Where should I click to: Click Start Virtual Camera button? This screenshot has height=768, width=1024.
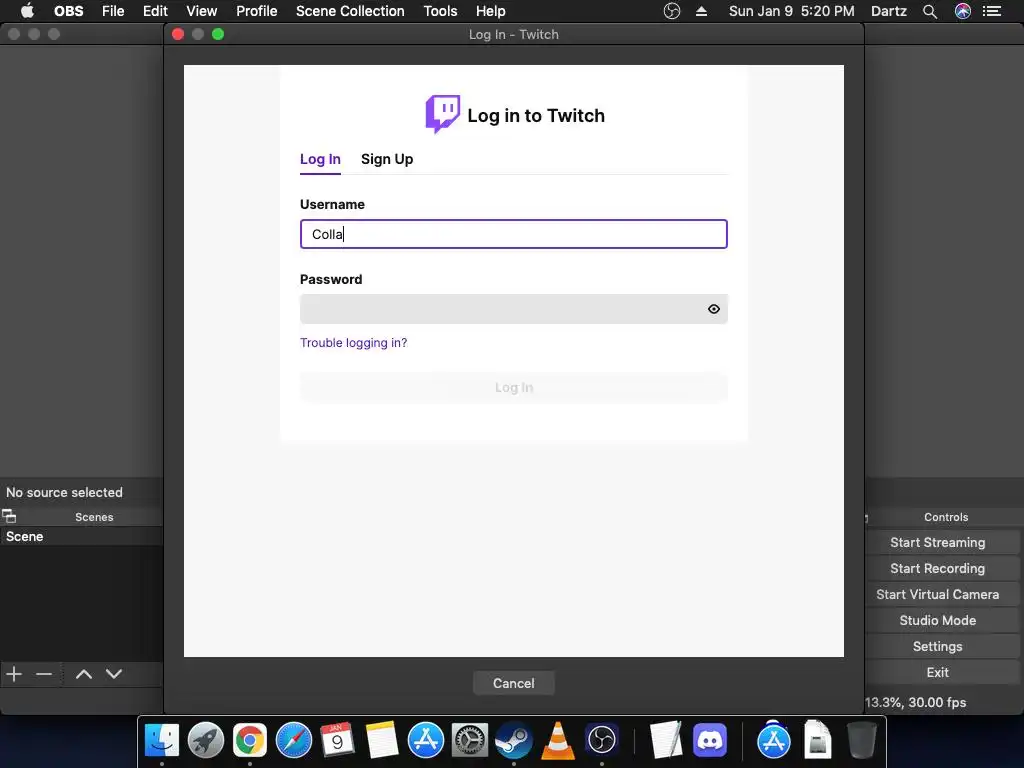click(x=937, y=595)
